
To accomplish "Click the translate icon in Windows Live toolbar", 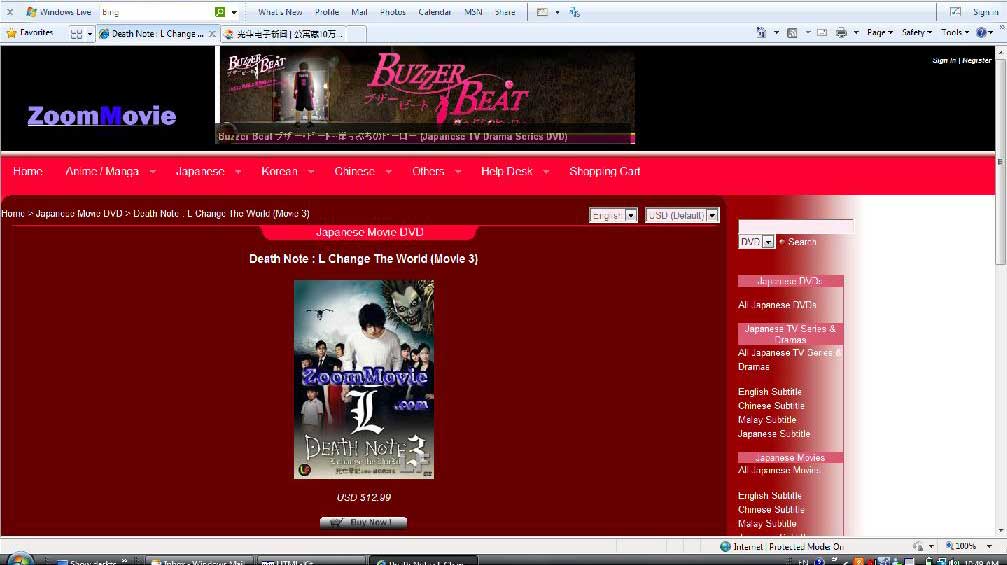I will 574,12.
